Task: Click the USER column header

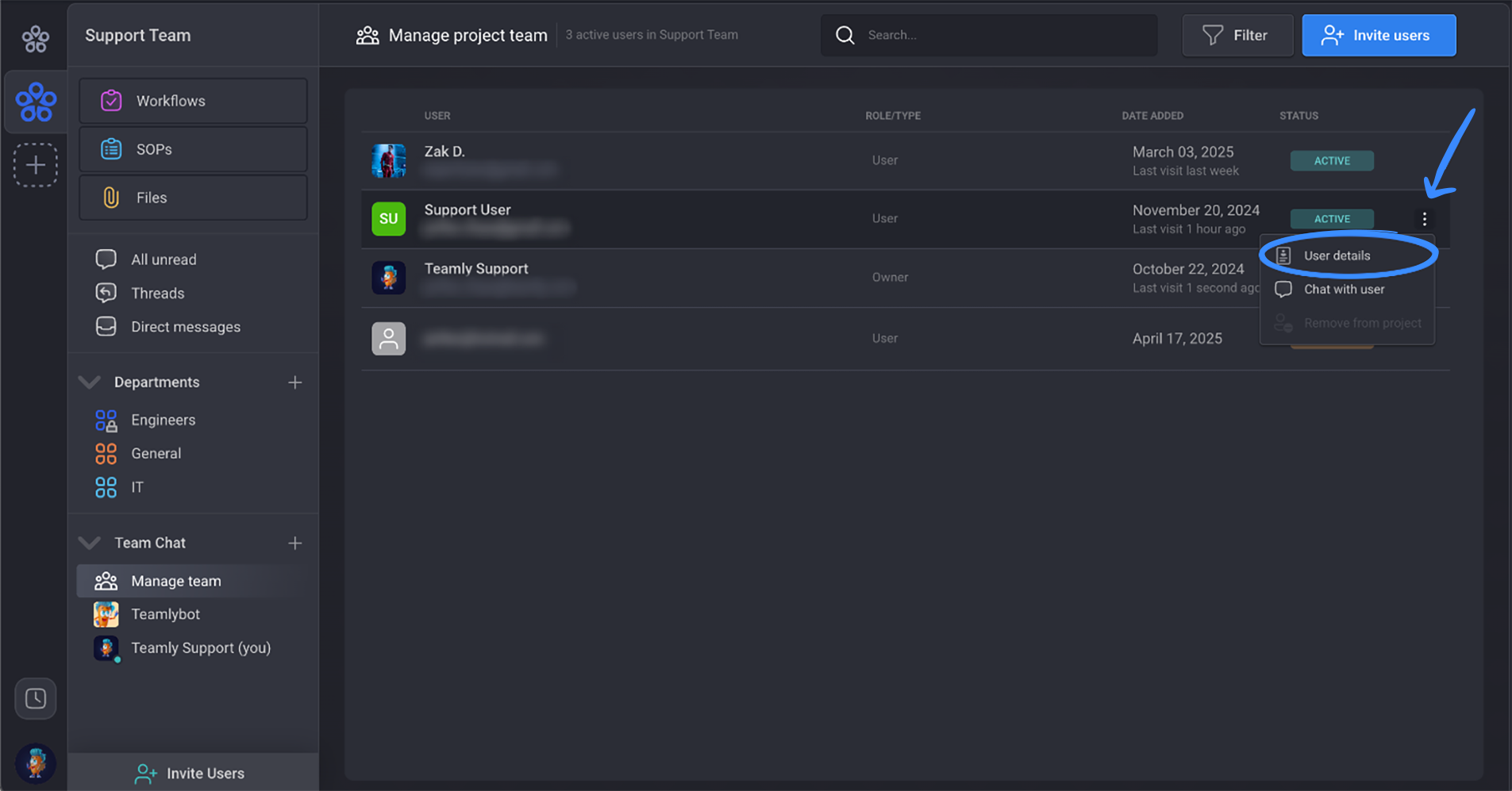Action: click(x=437, y=116)
